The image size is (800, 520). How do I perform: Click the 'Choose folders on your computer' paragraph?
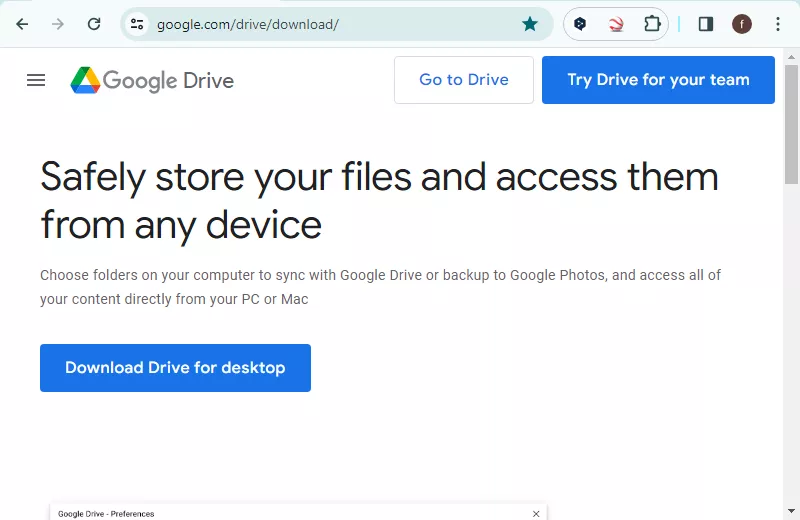[380, 287]
